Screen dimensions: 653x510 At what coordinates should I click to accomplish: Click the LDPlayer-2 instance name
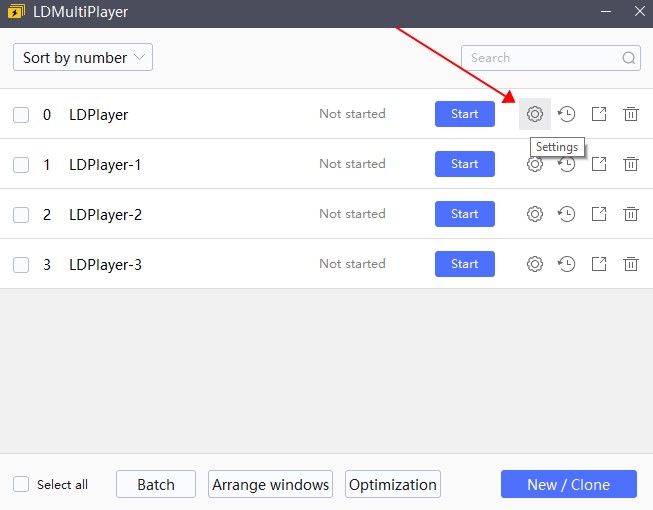[x=105, y=215]
